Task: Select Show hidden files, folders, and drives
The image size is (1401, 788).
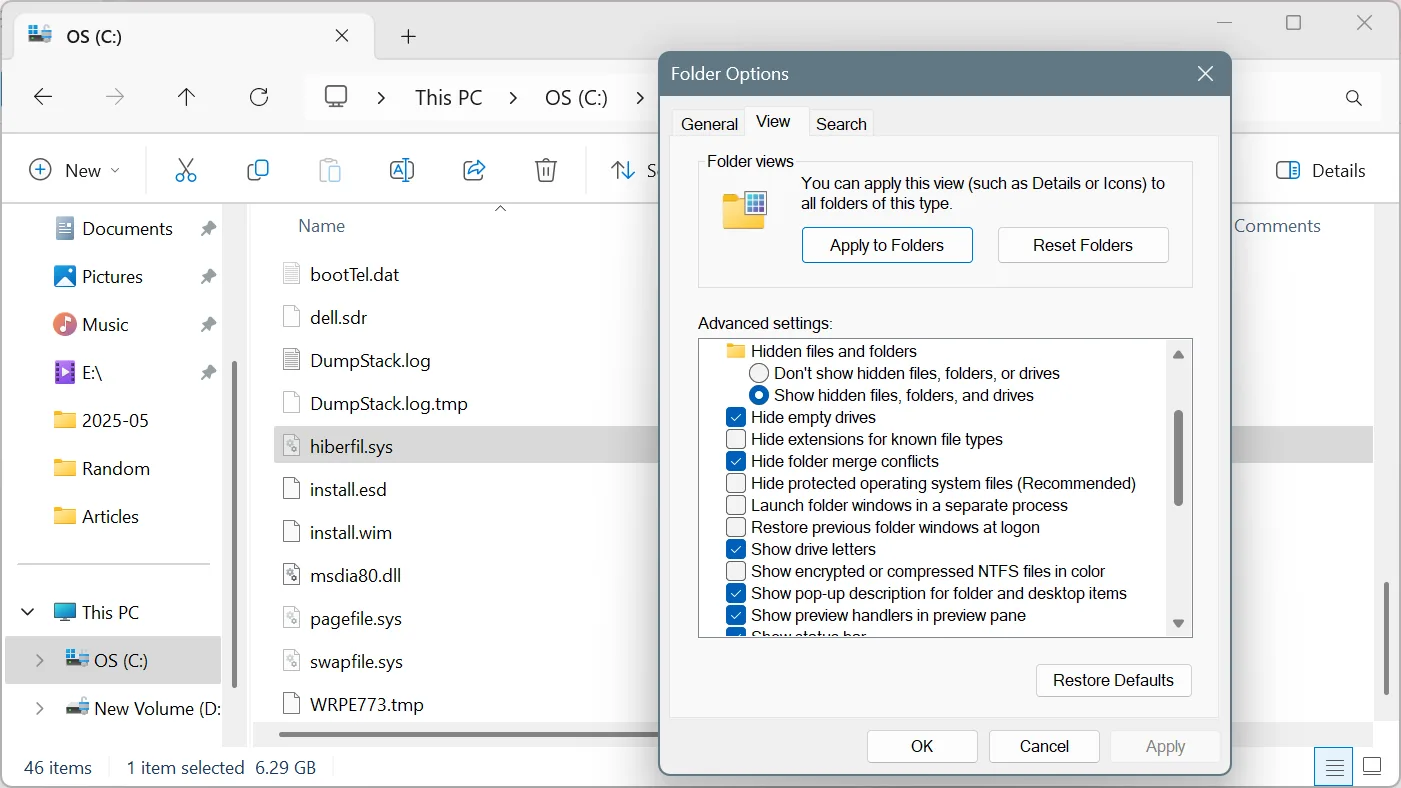Action: [x=759, y=395]
